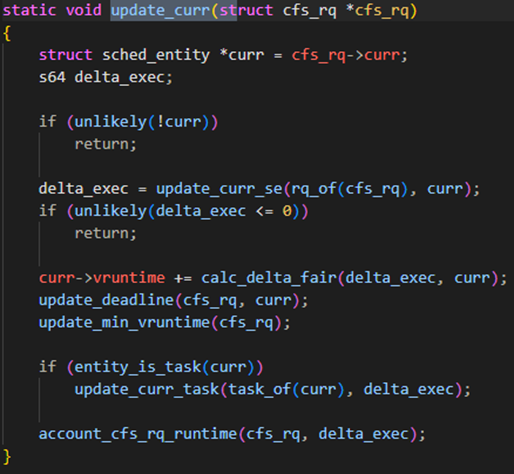514x474 pixels.
Task: Click the sched_entity type name
Action: point(156,55)
